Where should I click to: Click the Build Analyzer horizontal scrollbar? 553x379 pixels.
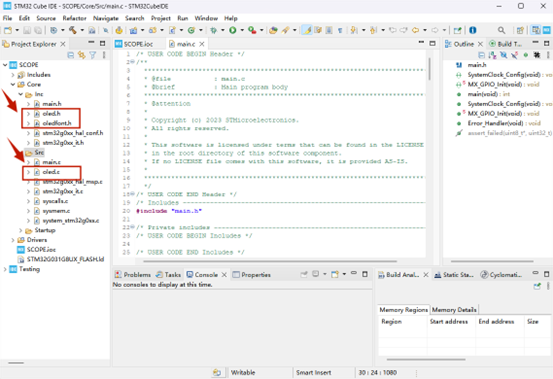[426, 360]
